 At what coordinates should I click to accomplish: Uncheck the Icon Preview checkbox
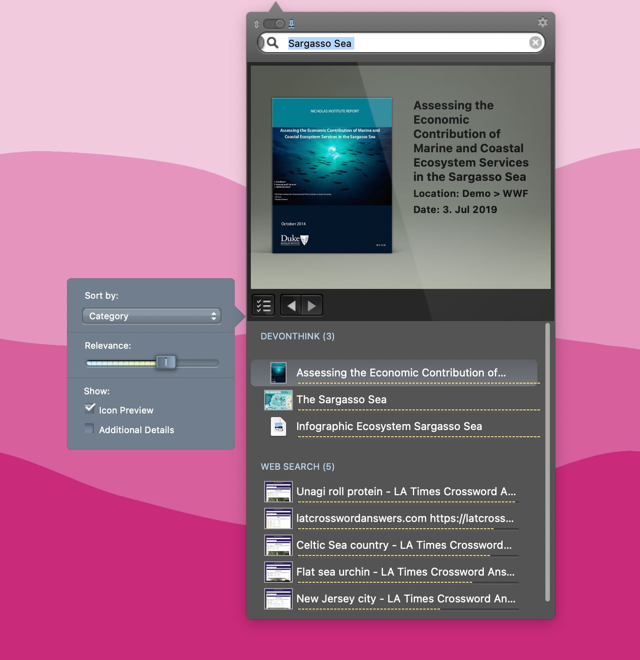point(89,408)
